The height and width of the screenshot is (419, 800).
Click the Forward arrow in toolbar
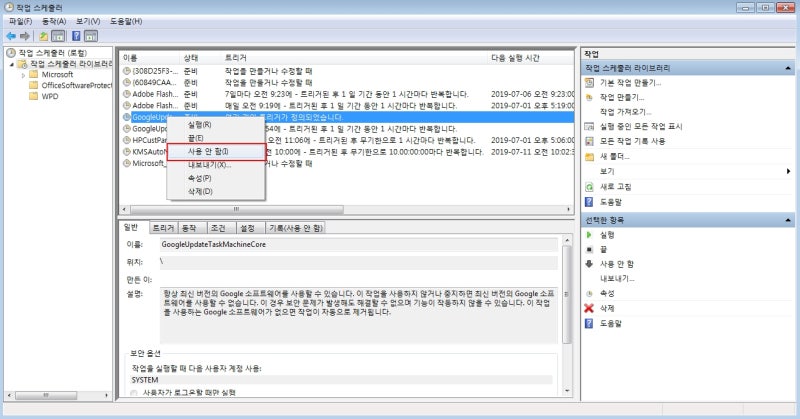point(24,36)
